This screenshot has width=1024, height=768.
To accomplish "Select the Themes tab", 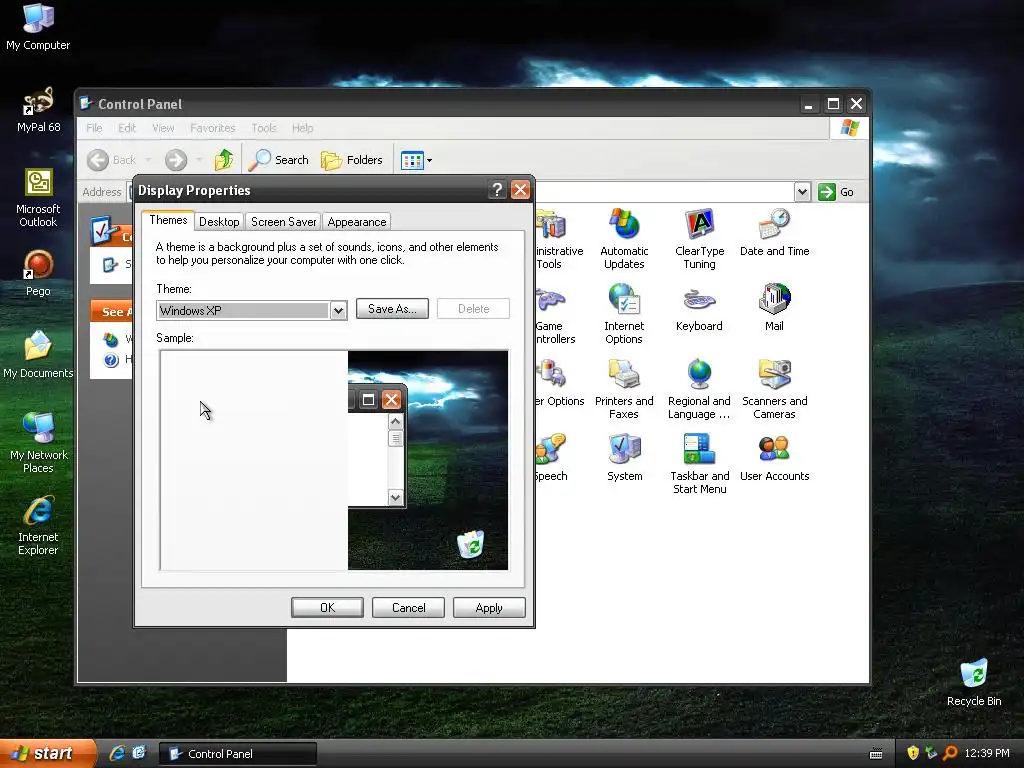I will [x=168, y=220].
